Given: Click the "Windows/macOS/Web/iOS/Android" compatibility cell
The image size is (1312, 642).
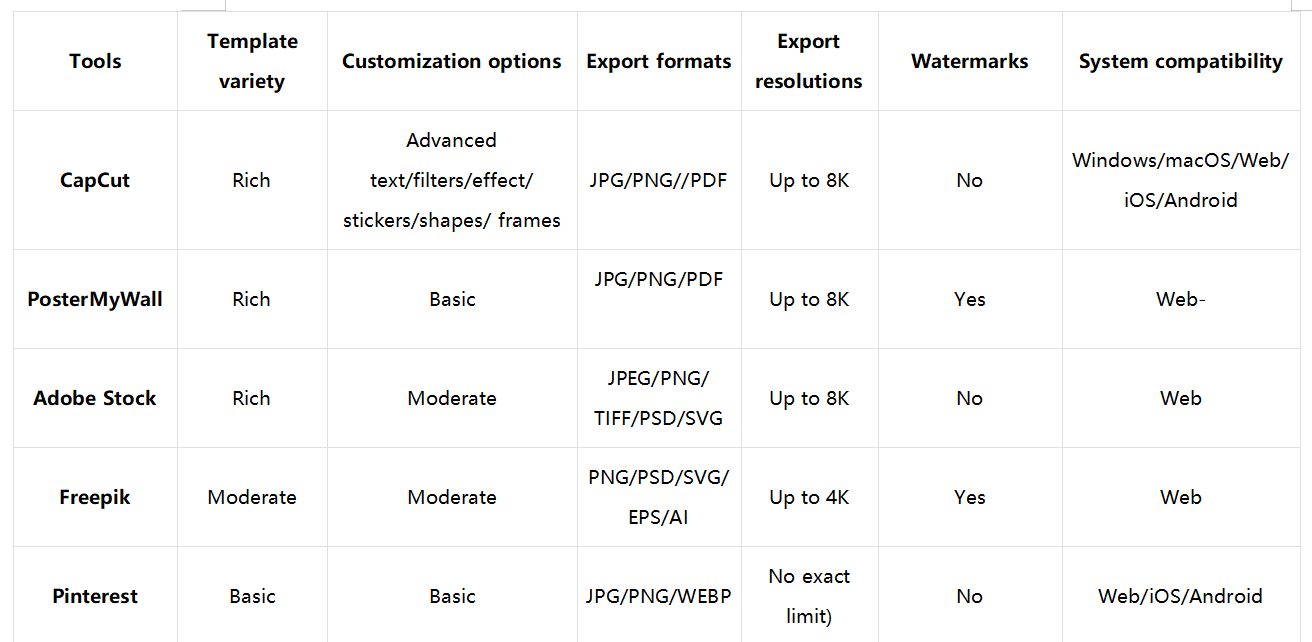Looking at the screenshot, I should click(1180, 180).
